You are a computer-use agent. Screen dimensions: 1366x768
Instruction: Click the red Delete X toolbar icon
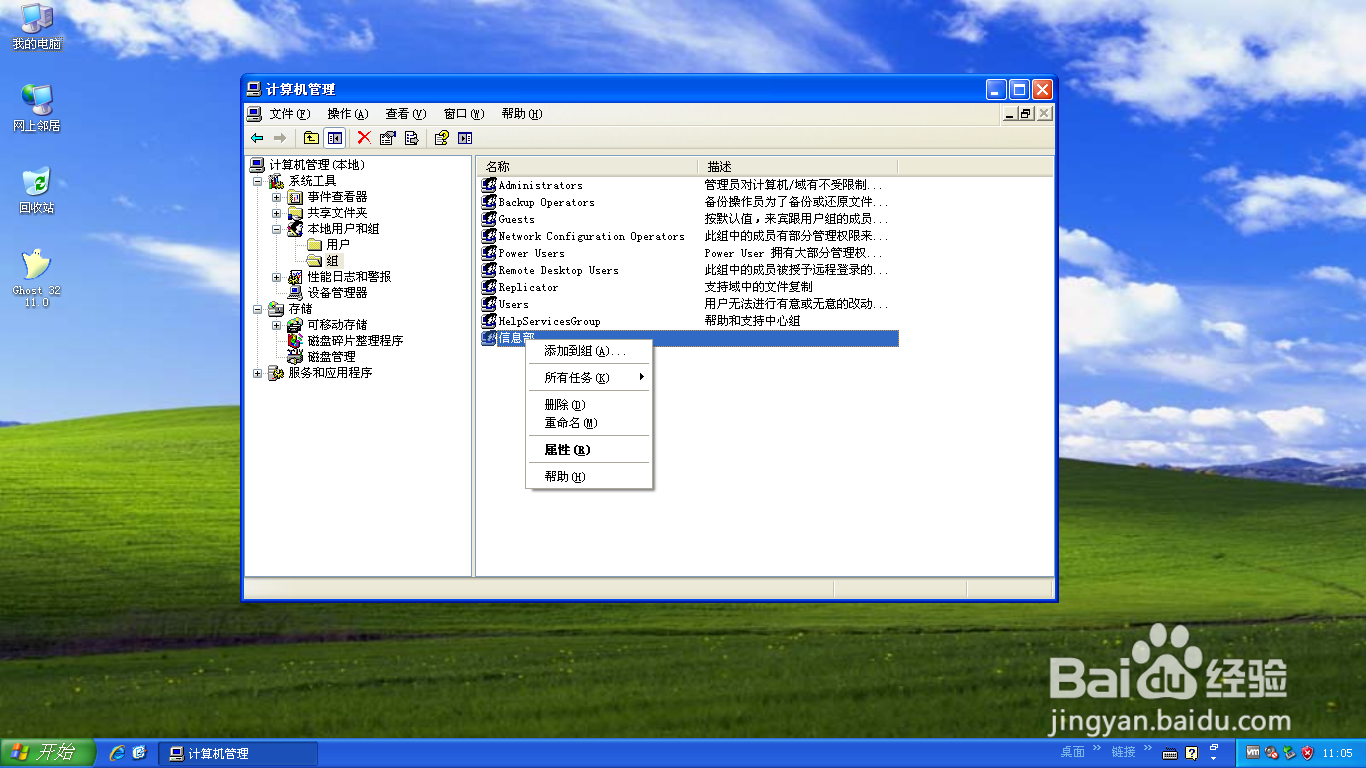(x=364, y=138)
